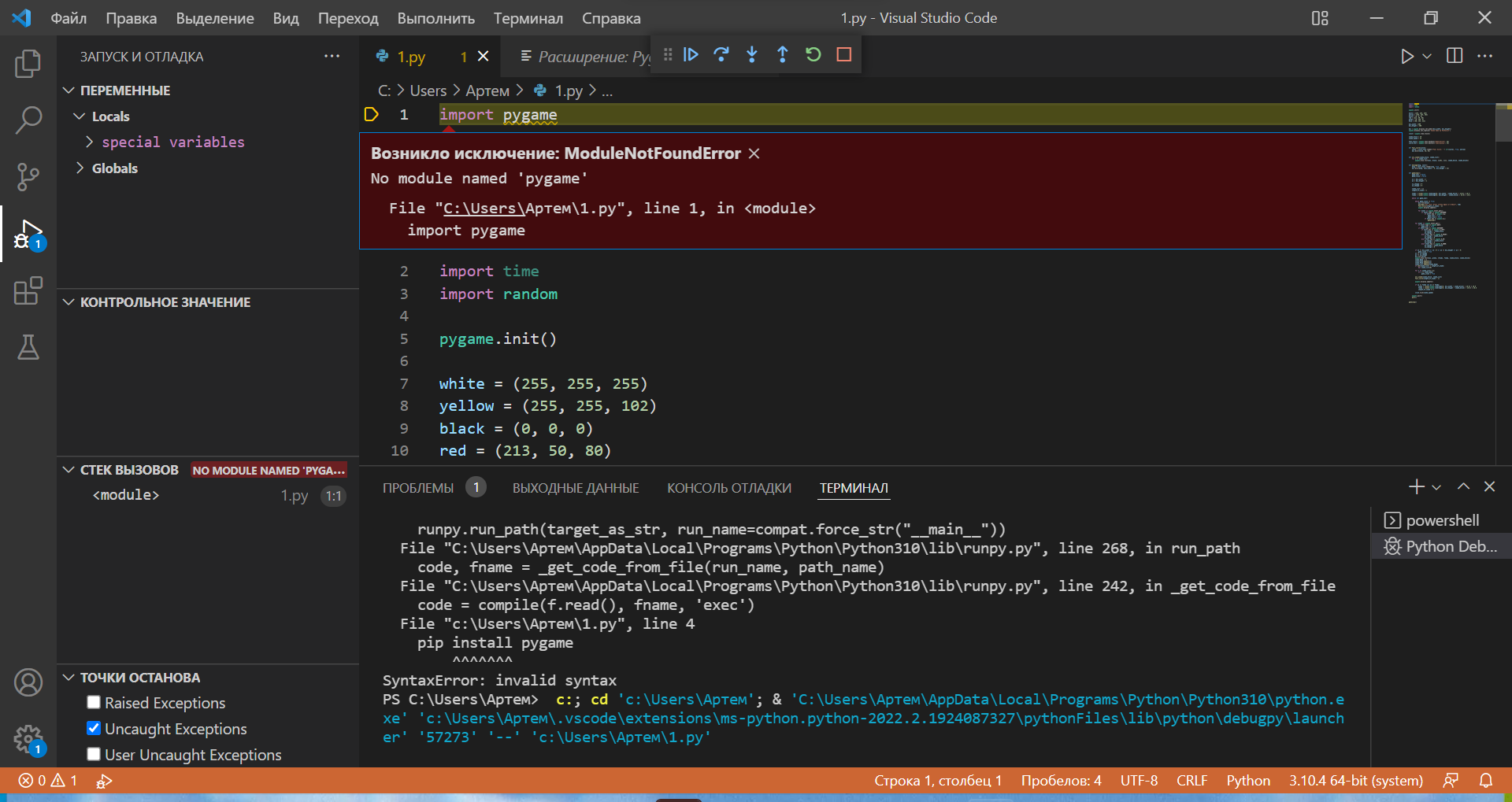Click the debug launch status bar icon
Screen dimensions: 1512x802
(104, 781)
